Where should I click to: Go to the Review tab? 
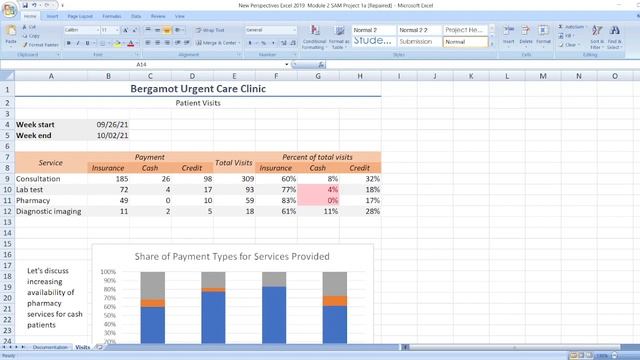158,16
